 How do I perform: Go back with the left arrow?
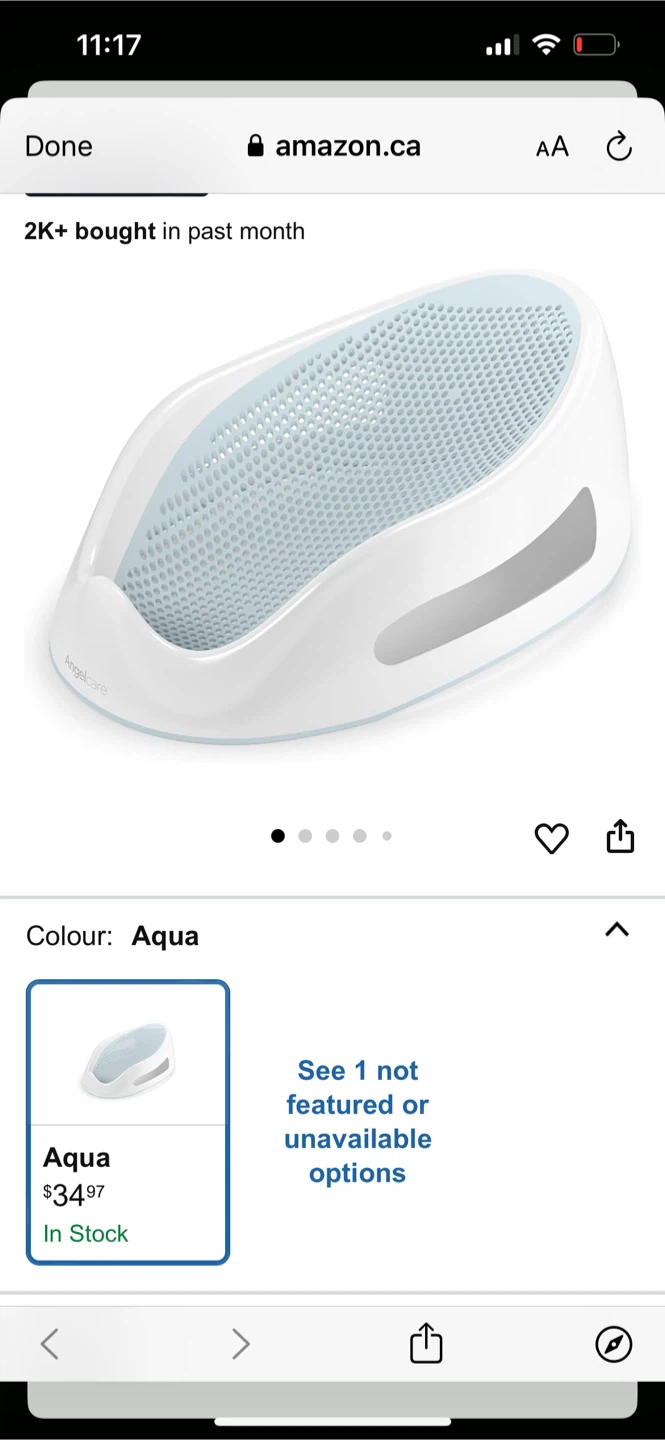point(50,1343)
